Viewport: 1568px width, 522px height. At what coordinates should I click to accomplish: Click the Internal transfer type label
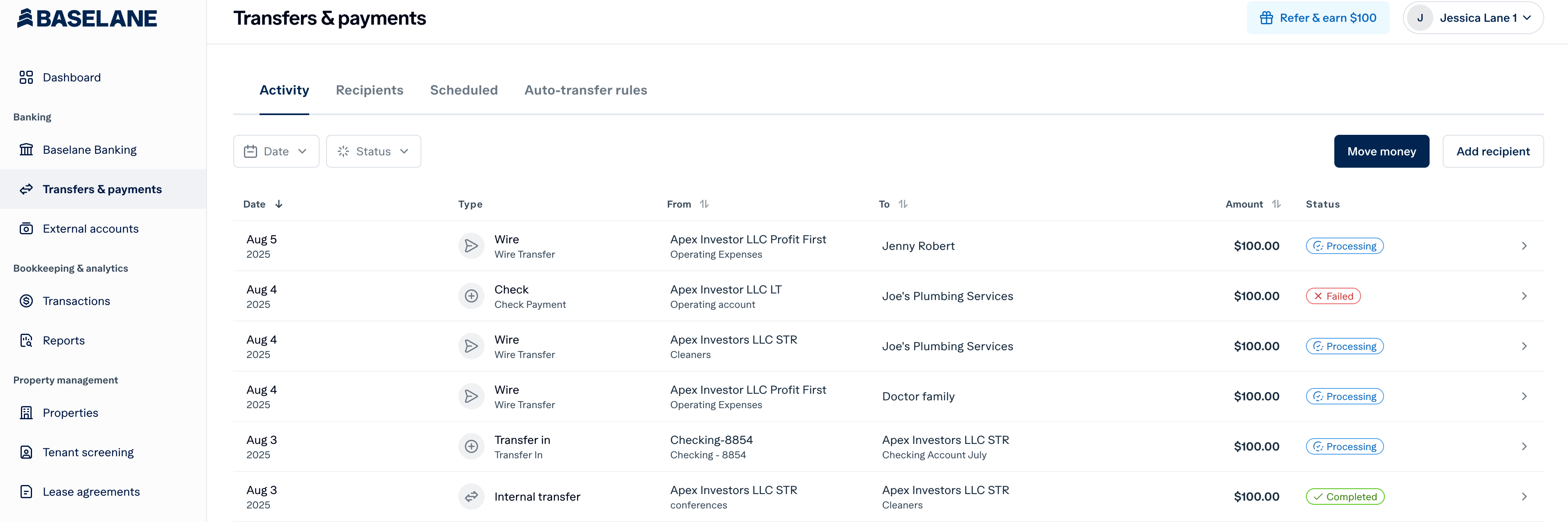[537, 497]
